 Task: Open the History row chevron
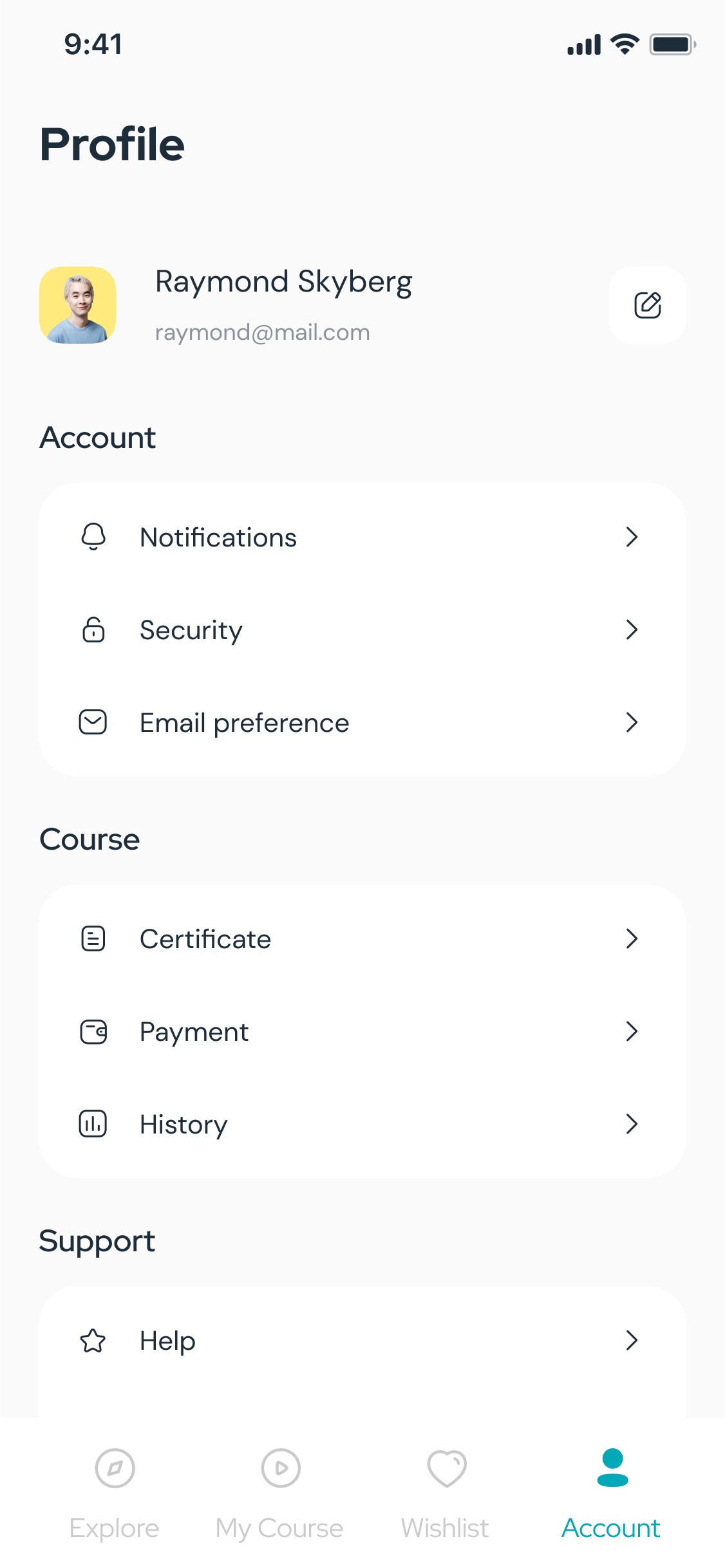pyautogui.click(x=632, y=1124)
